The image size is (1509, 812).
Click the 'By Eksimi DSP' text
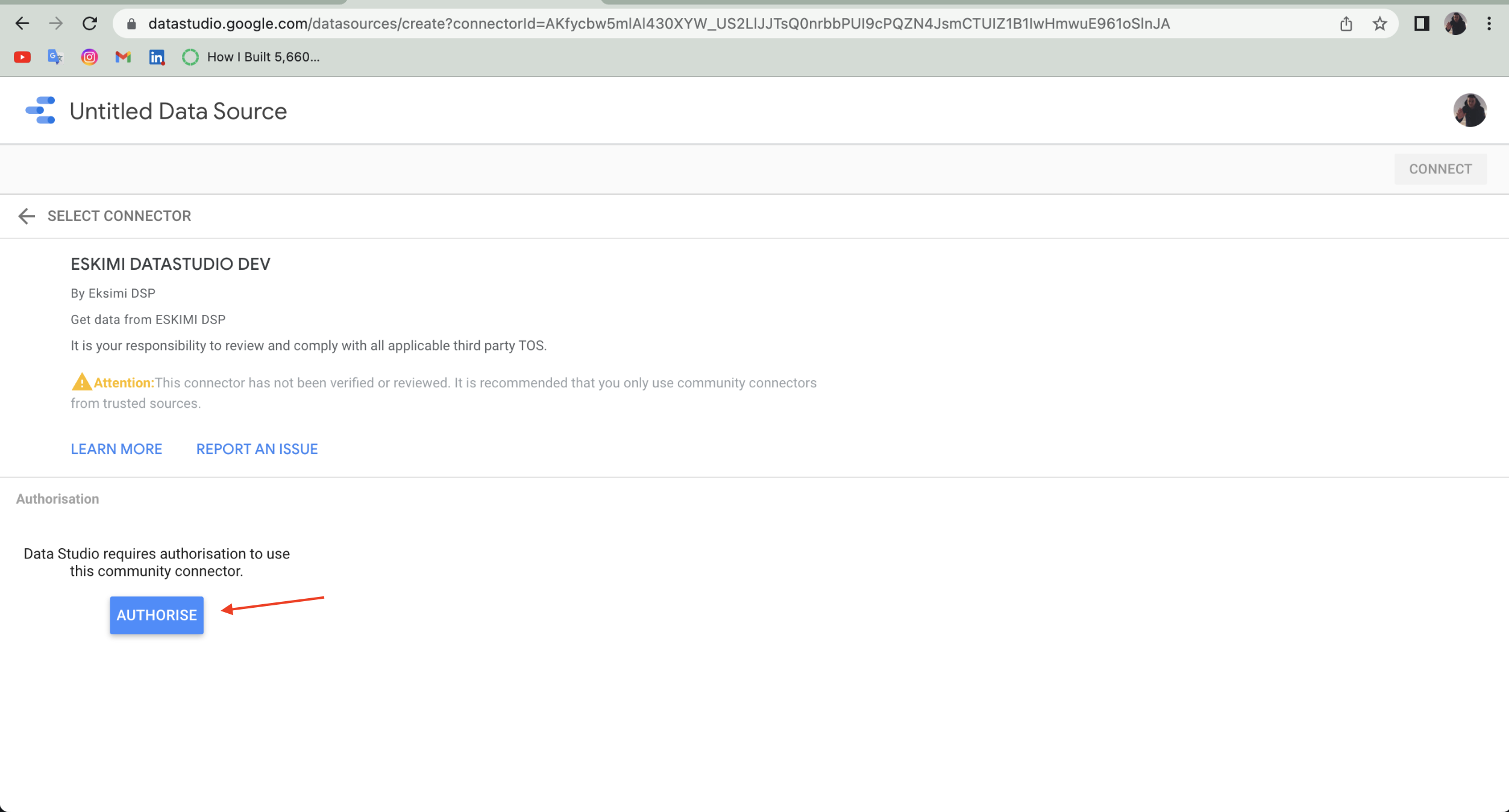[113, 293]
